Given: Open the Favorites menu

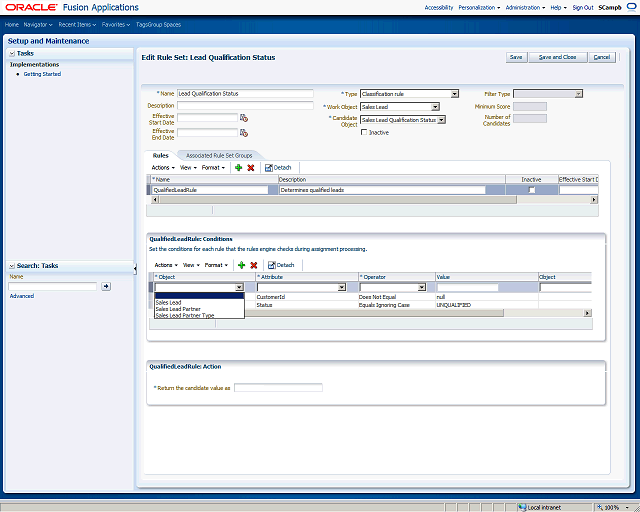Looking at the screenshot, I should [x=116, y=24].
